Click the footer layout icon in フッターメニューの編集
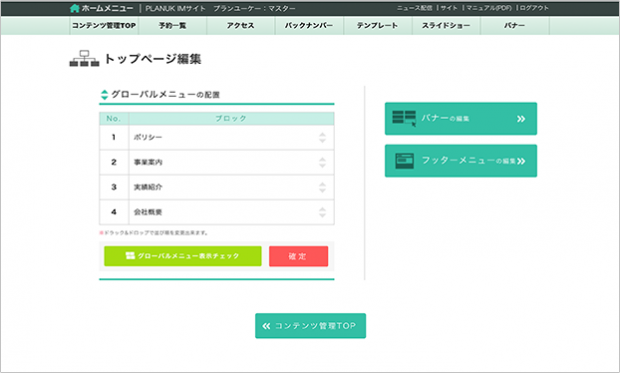The height and width of the screenshot is (373, 620). pos(405,161)
